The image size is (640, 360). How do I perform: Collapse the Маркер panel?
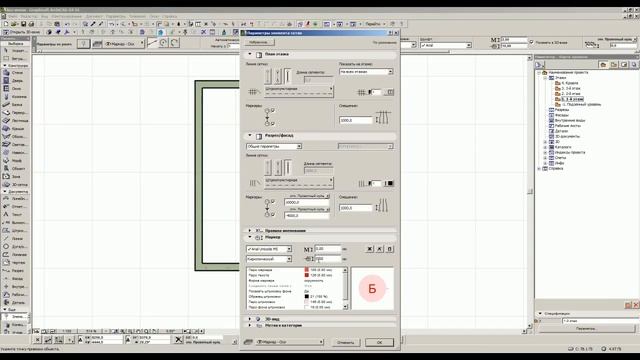click(250, 237)
